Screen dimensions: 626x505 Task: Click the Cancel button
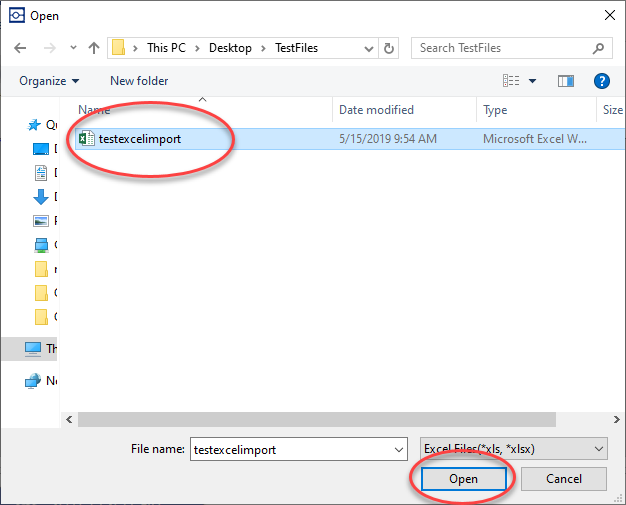click(563, 479)
